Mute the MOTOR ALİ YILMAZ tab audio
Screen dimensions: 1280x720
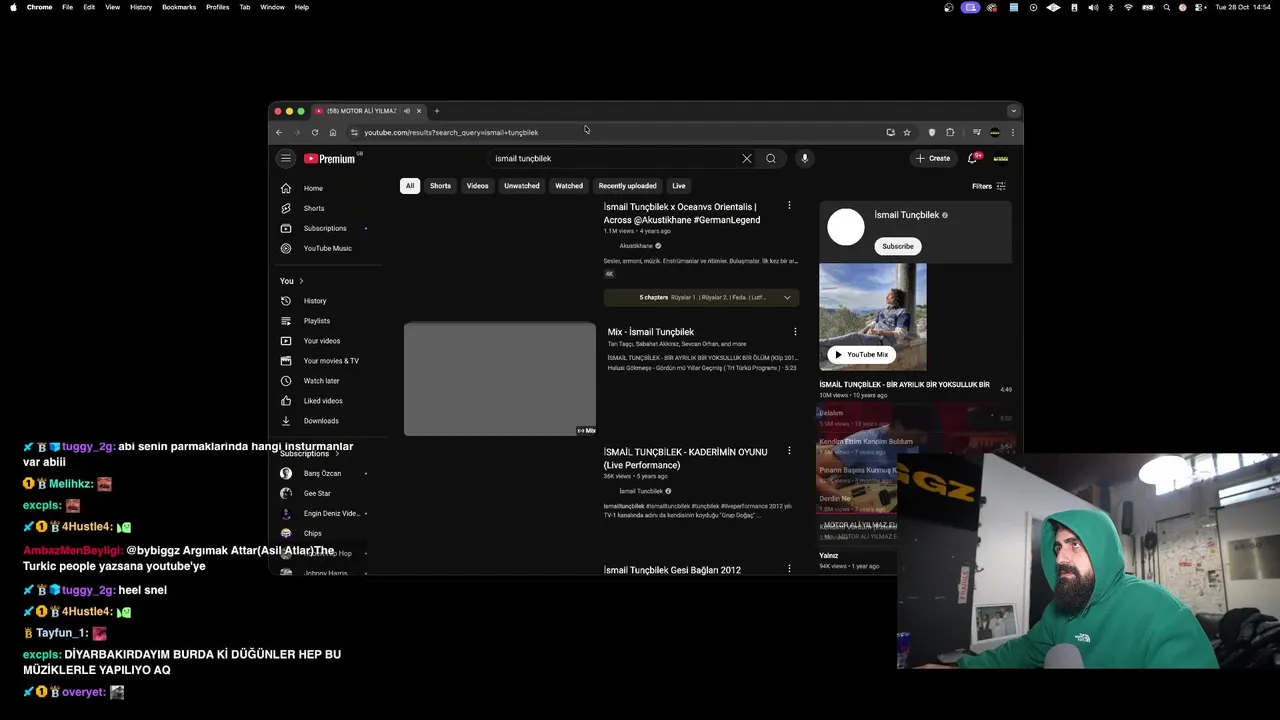click(407, 111)
